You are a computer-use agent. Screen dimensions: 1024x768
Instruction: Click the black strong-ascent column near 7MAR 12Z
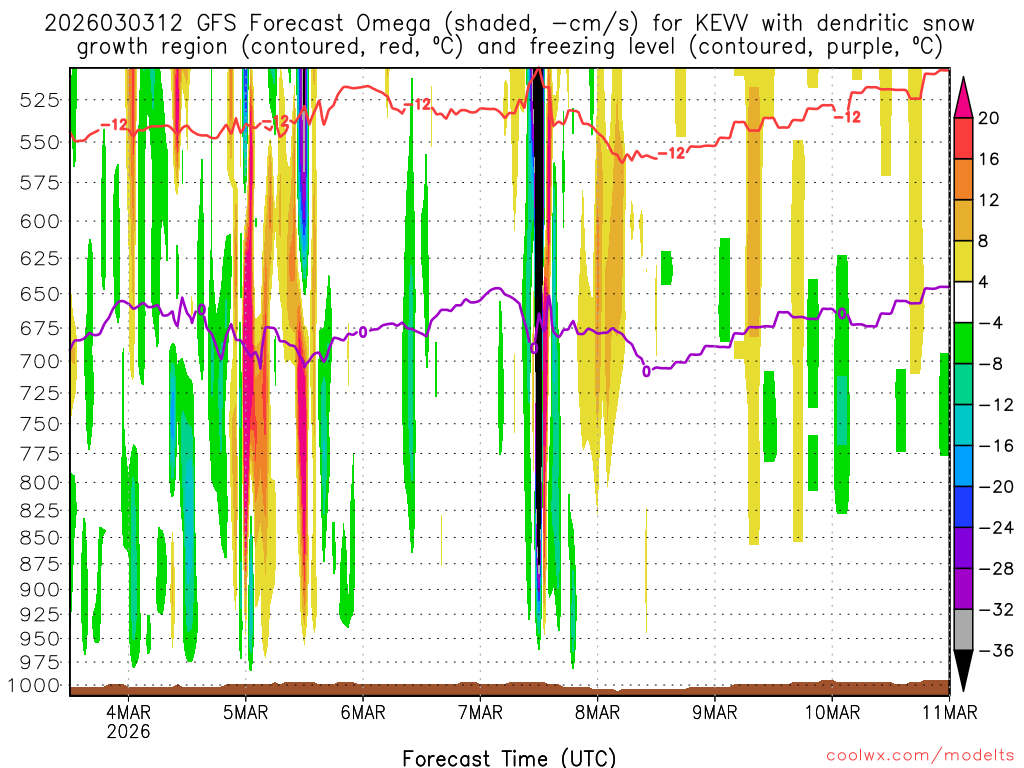(x=538, y=294)
